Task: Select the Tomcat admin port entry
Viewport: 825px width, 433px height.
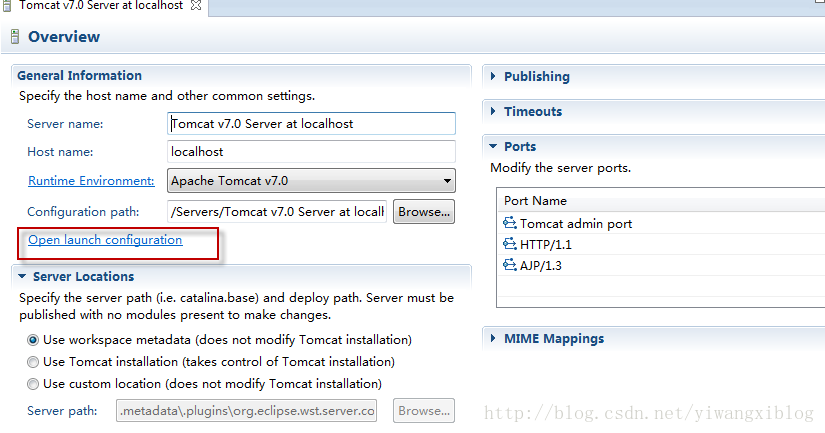Action: (576, 224)
